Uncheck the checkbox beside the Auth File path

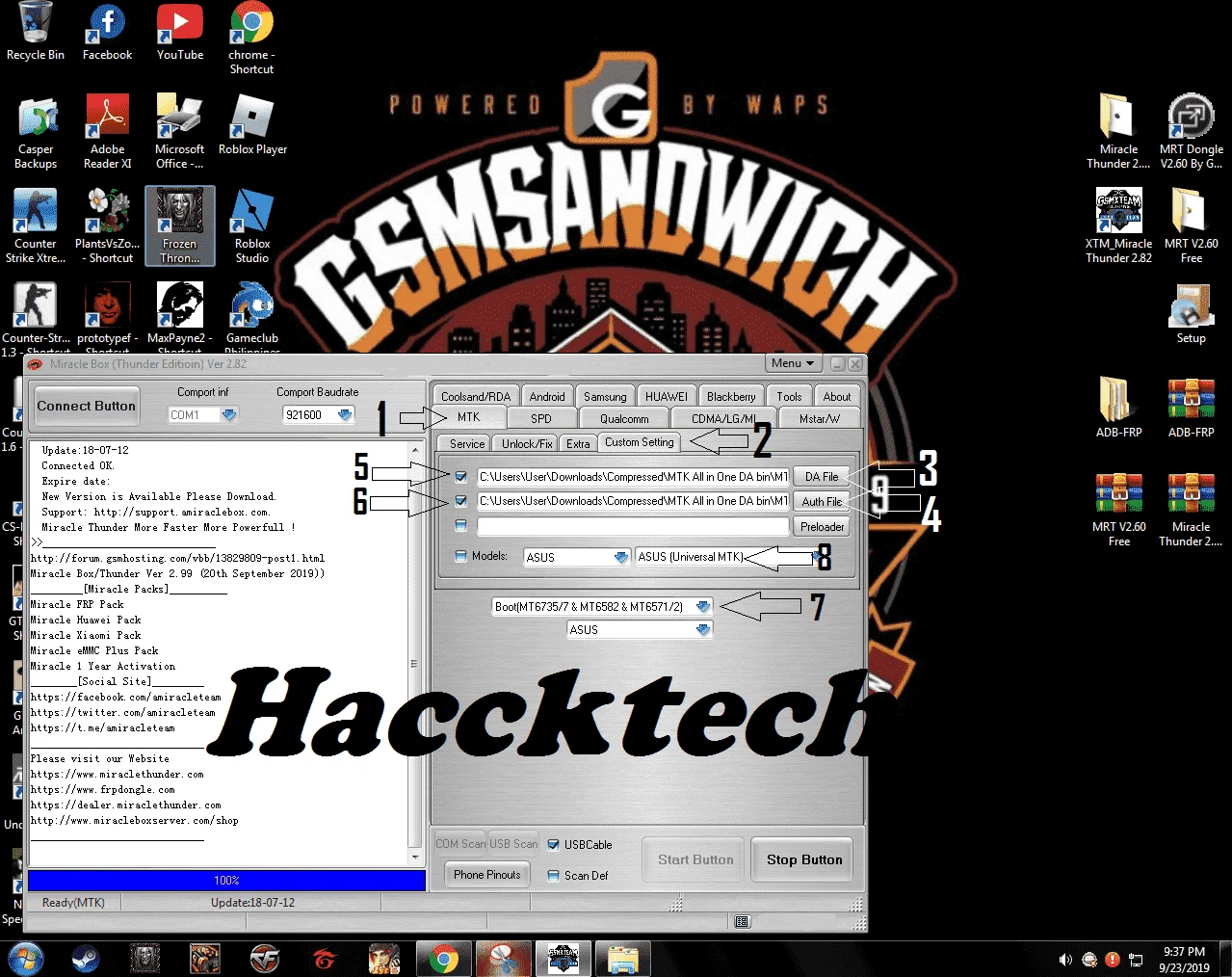(x=460, y=501)
